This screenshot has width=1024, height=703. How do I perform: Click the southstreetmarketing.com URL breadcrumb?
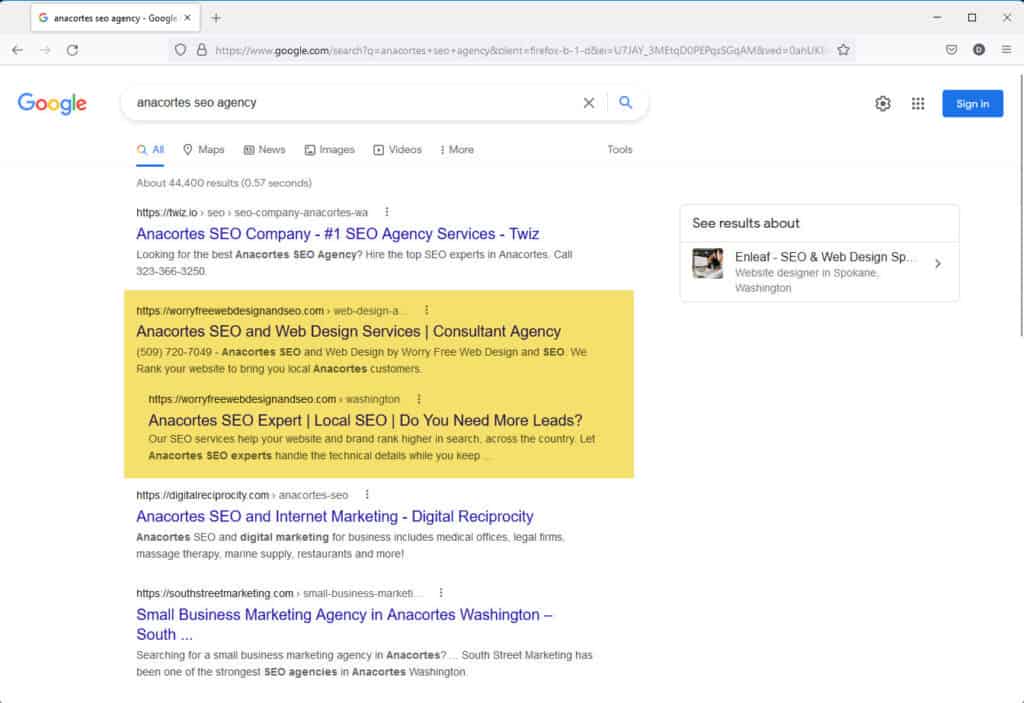coord(280,593)
